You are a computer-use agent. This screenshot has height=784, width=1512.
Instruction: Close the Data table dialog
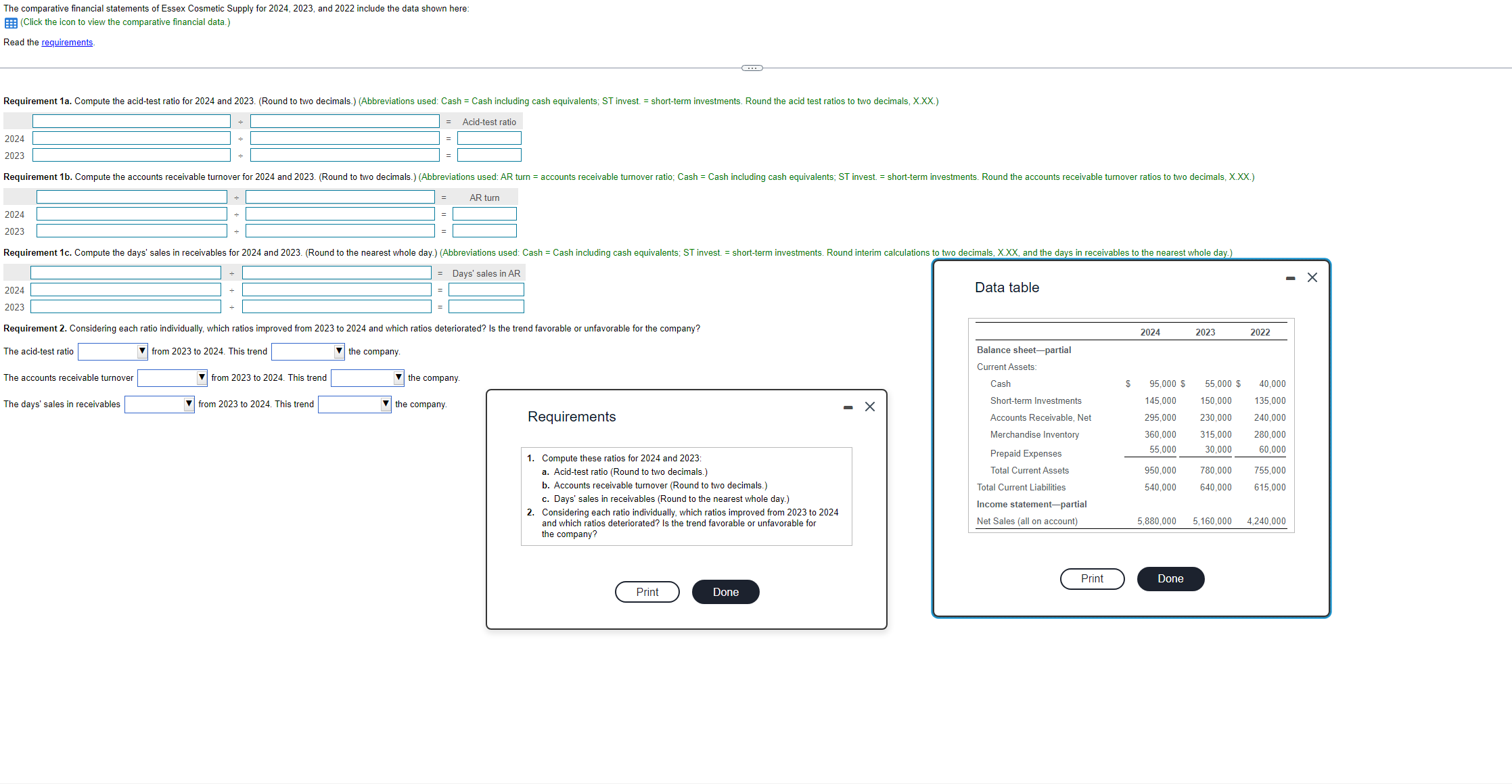coord(1312,277)
